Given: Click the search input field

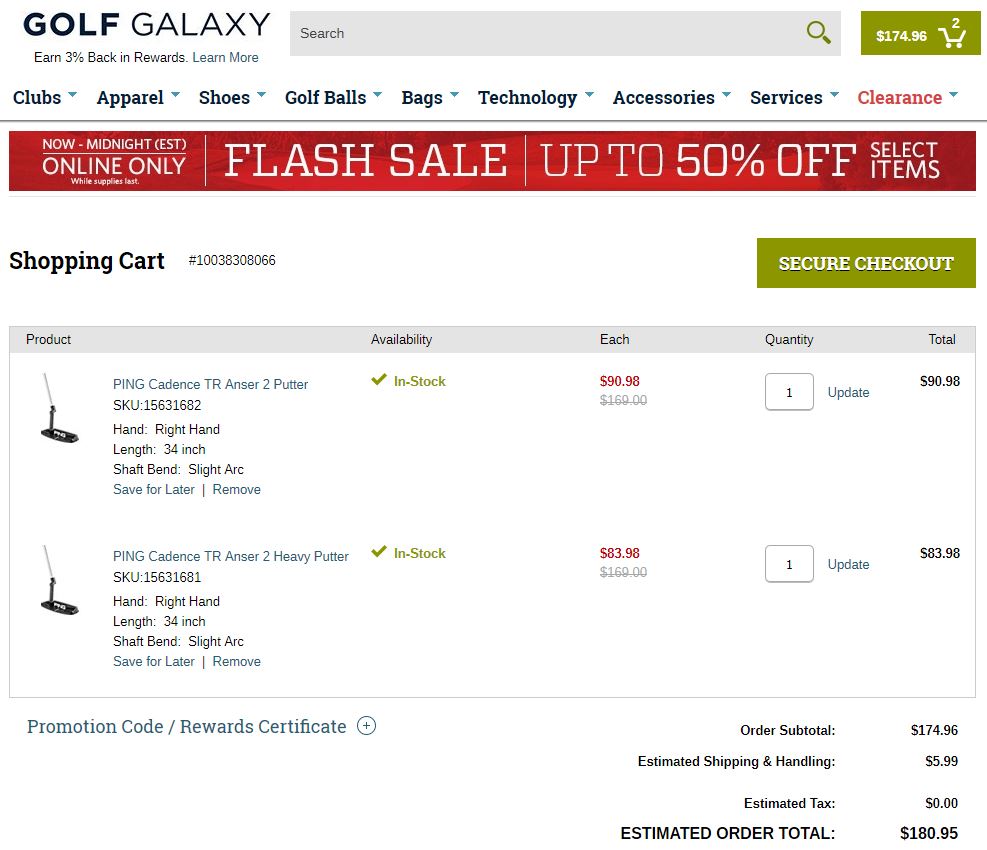Looking at the screenshot, I should click(545, 33).
